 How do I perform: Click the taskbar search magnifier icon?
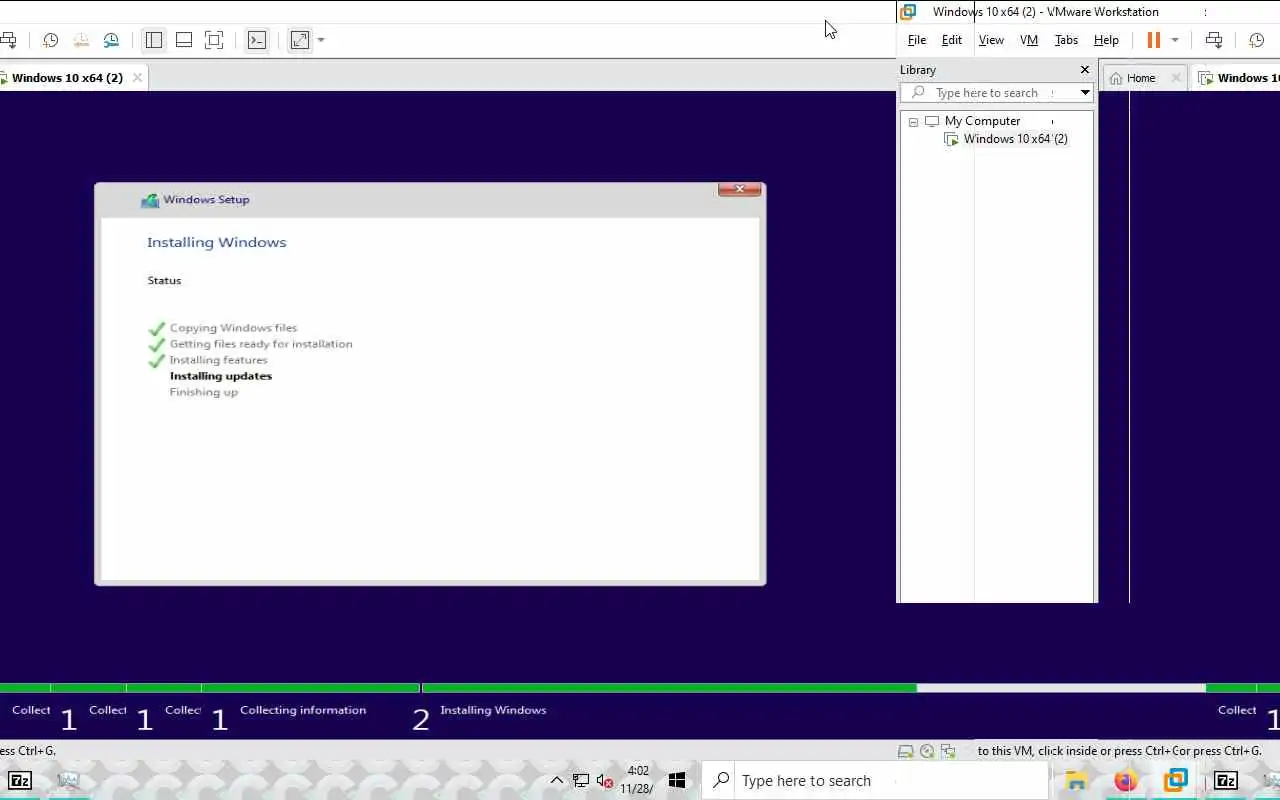(721, 781)
